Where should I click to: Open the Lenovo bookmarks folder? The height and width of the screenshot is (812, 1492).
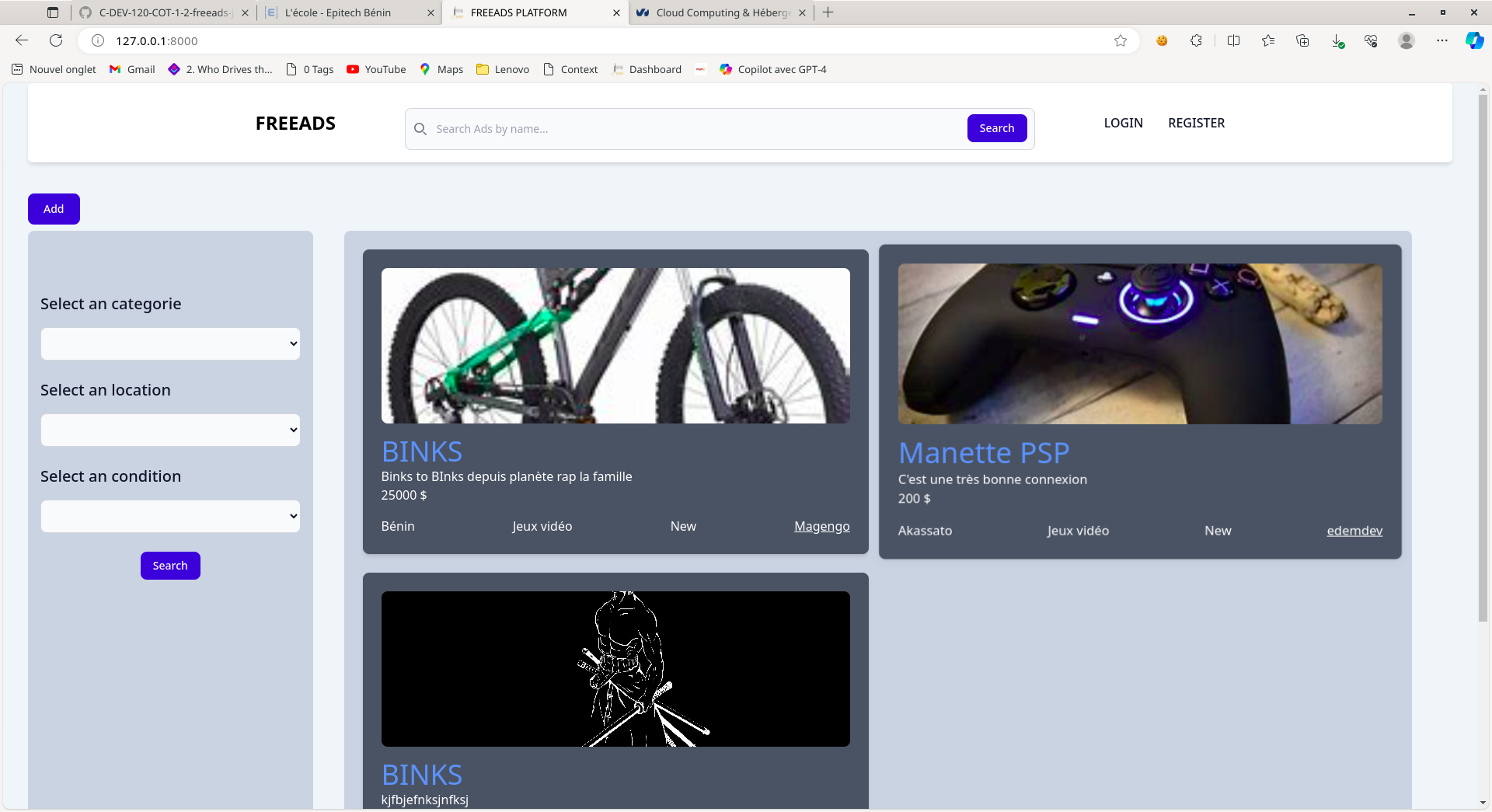click(x=503, y=69)
